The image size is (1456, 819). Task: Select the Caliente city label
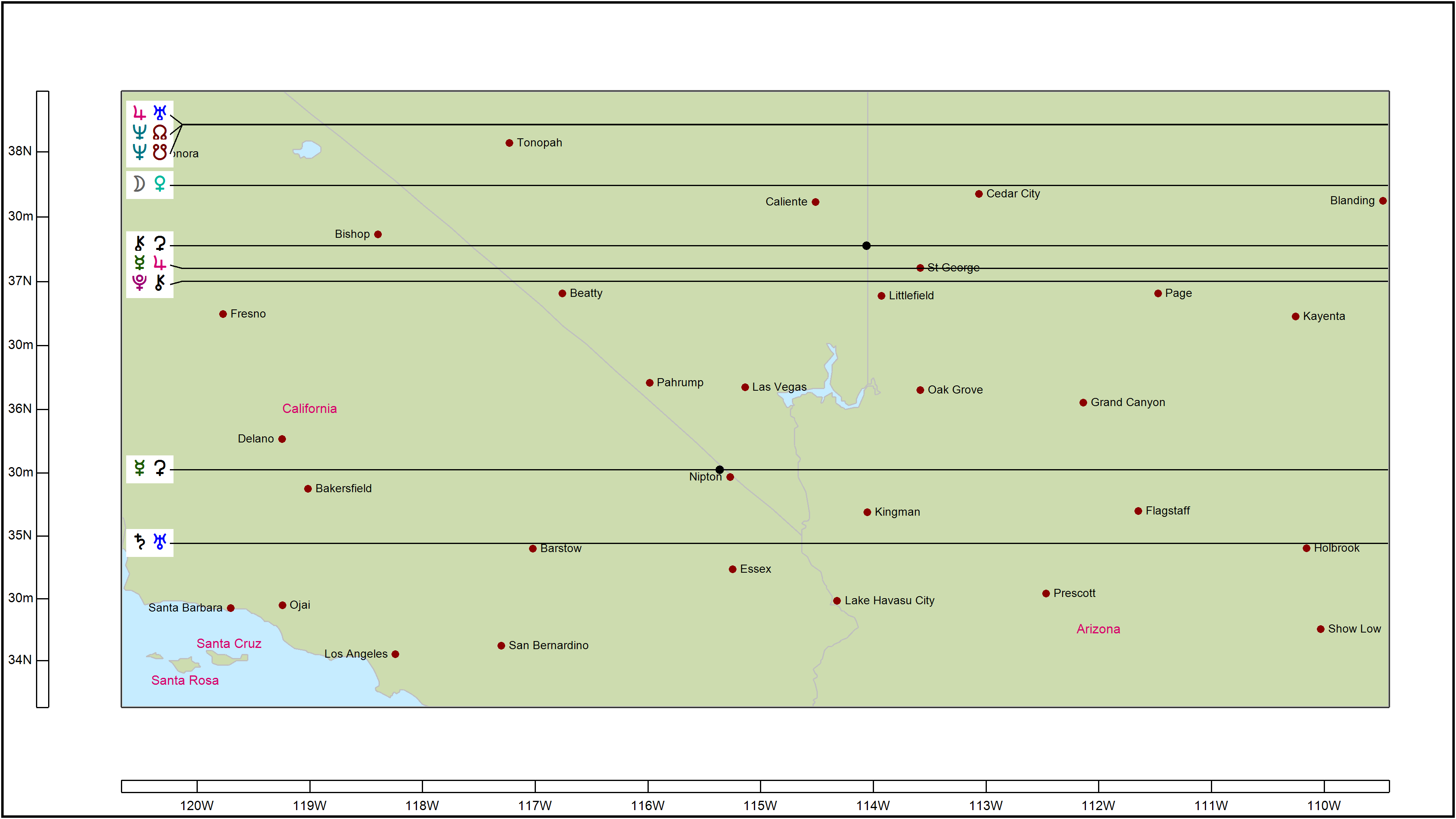pyautogui.click(x=786, y=202)
